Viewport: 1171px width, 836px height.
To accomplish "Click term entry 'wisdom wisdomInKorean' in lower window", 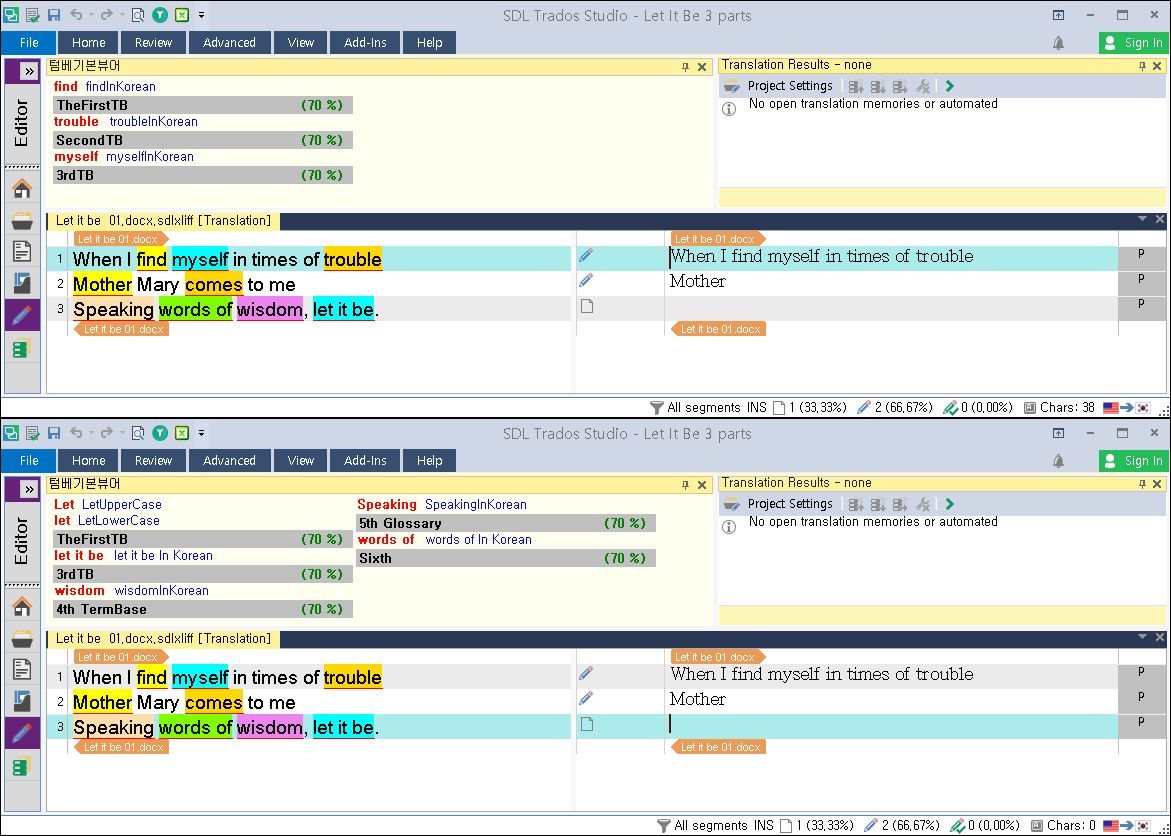I will tap(131, 591).
